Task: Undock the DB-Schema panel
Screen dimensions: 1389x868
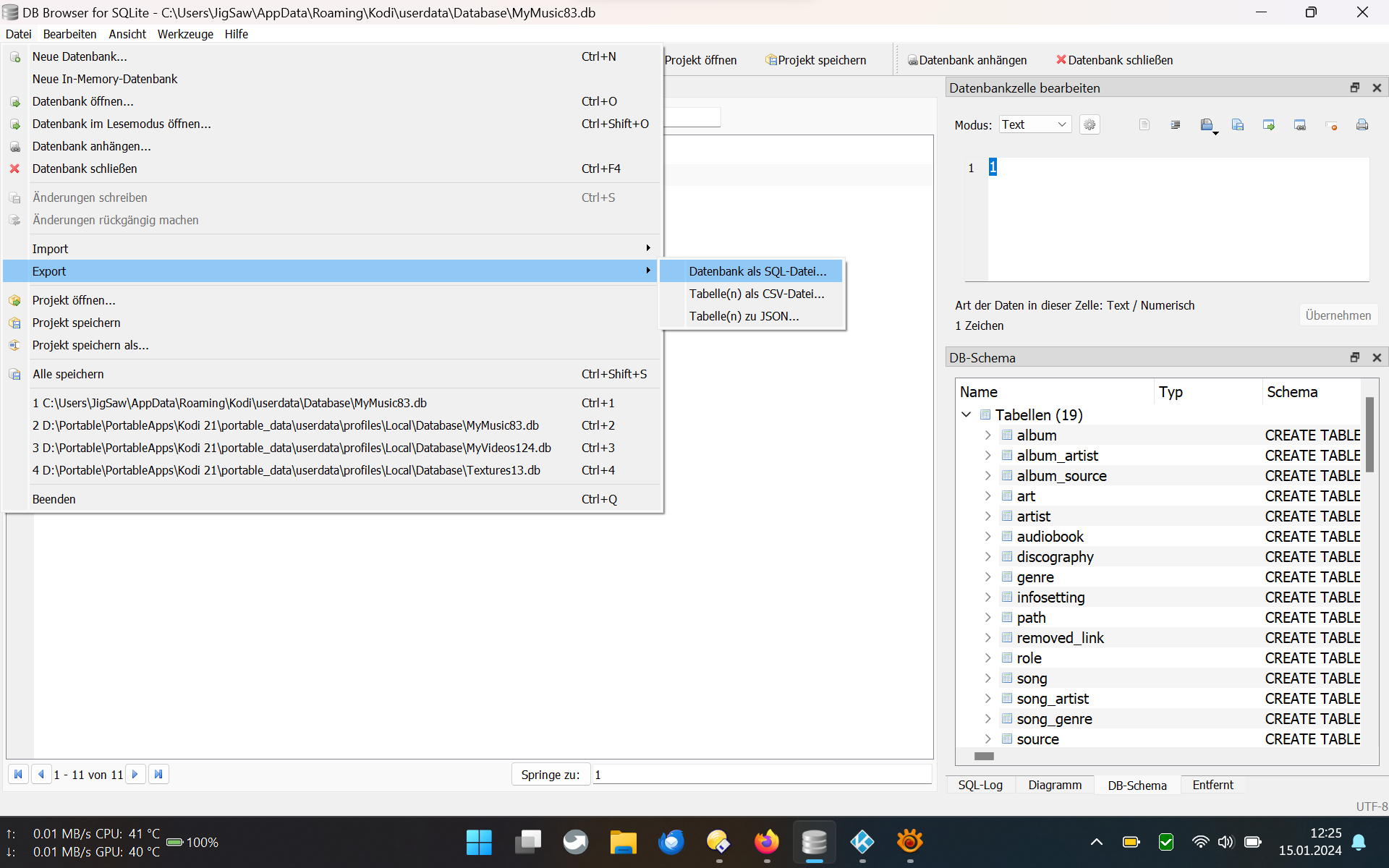Action: click(1355, 357)
